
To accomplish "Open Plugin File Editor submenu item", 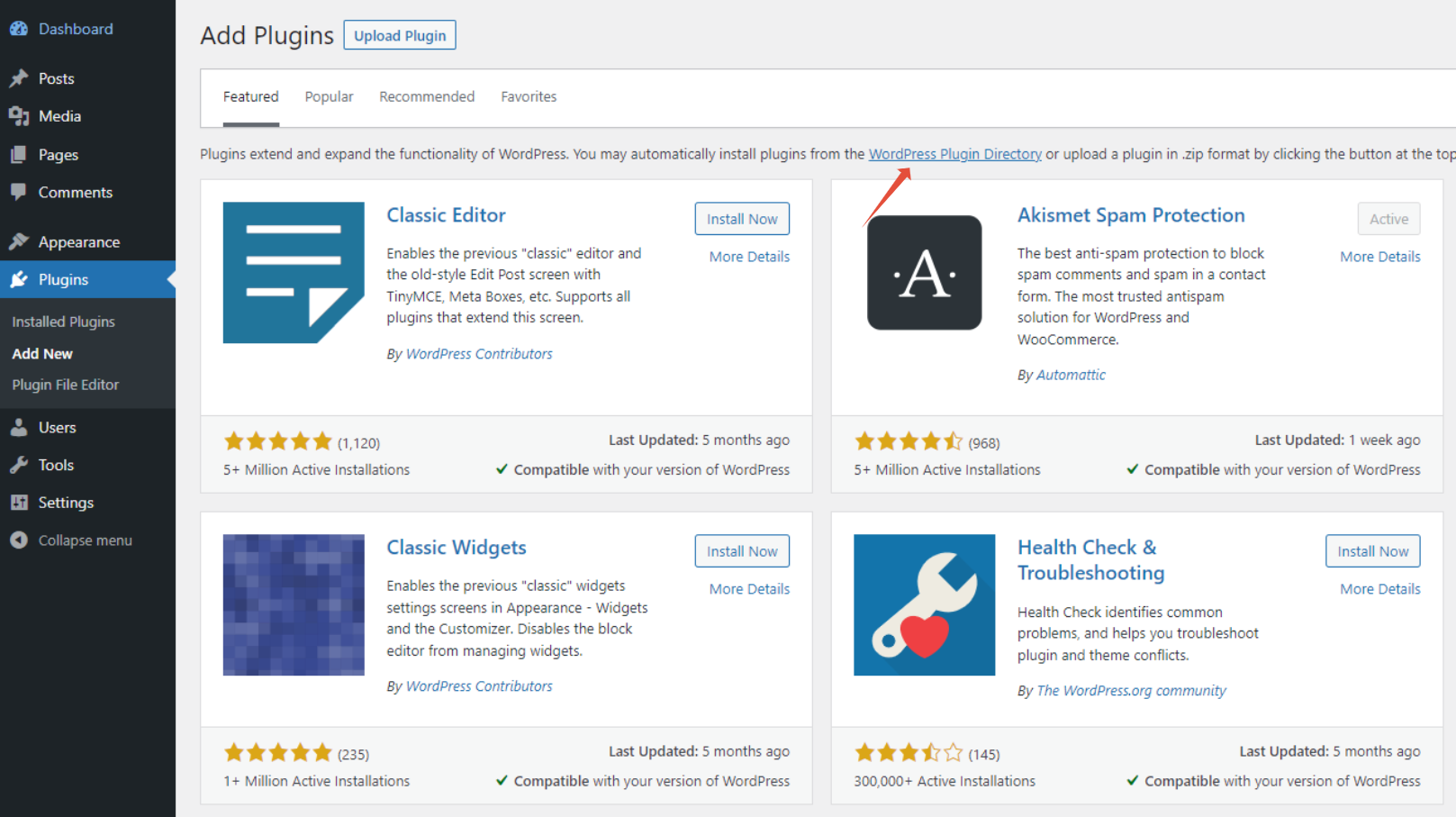I will click(65, 385).
